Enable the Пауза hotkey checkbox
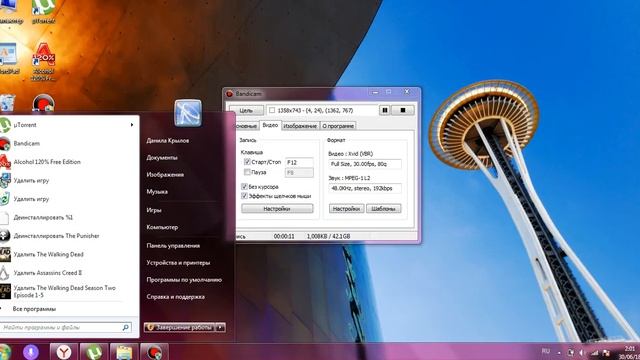 click(247, 172)
